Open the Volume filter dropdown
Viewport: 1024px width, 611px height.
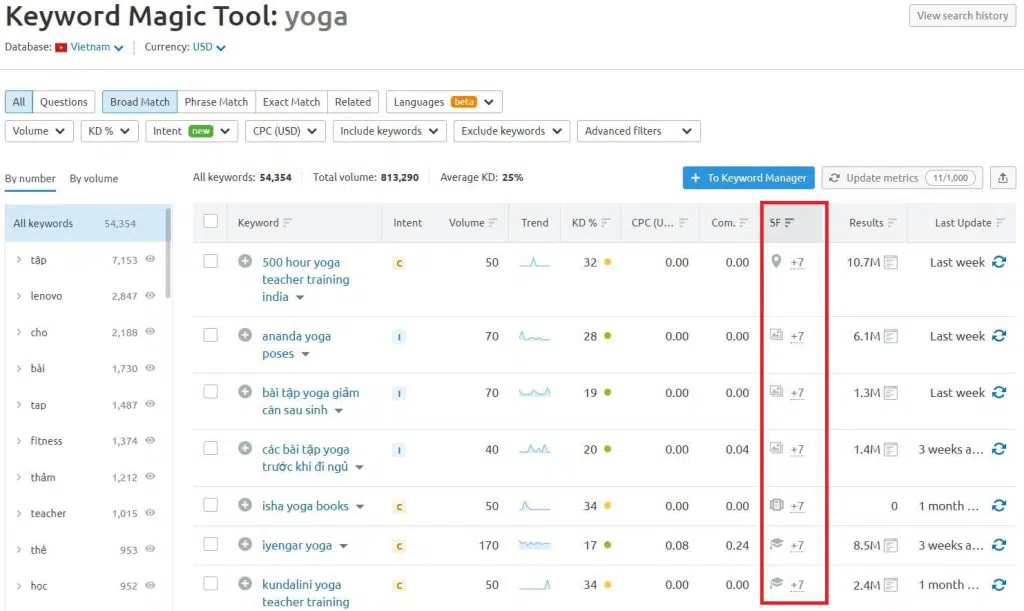click(x=39, y=131)
